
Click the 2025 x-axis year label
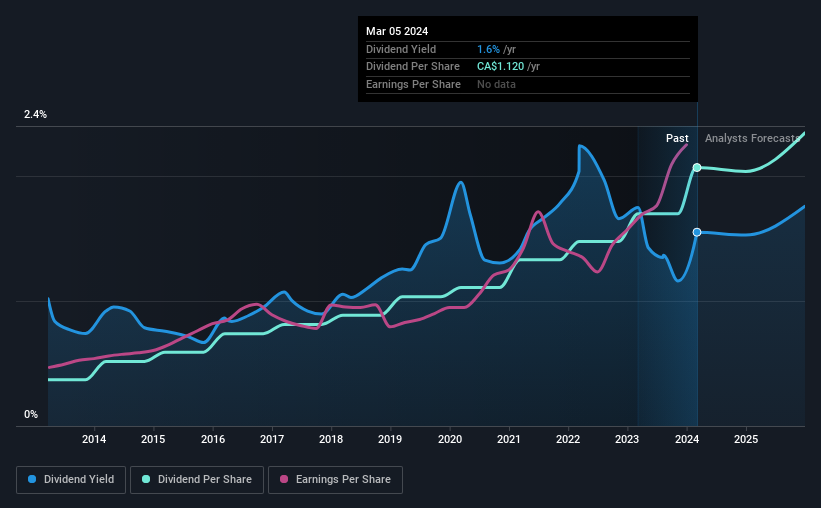[746, 439]
